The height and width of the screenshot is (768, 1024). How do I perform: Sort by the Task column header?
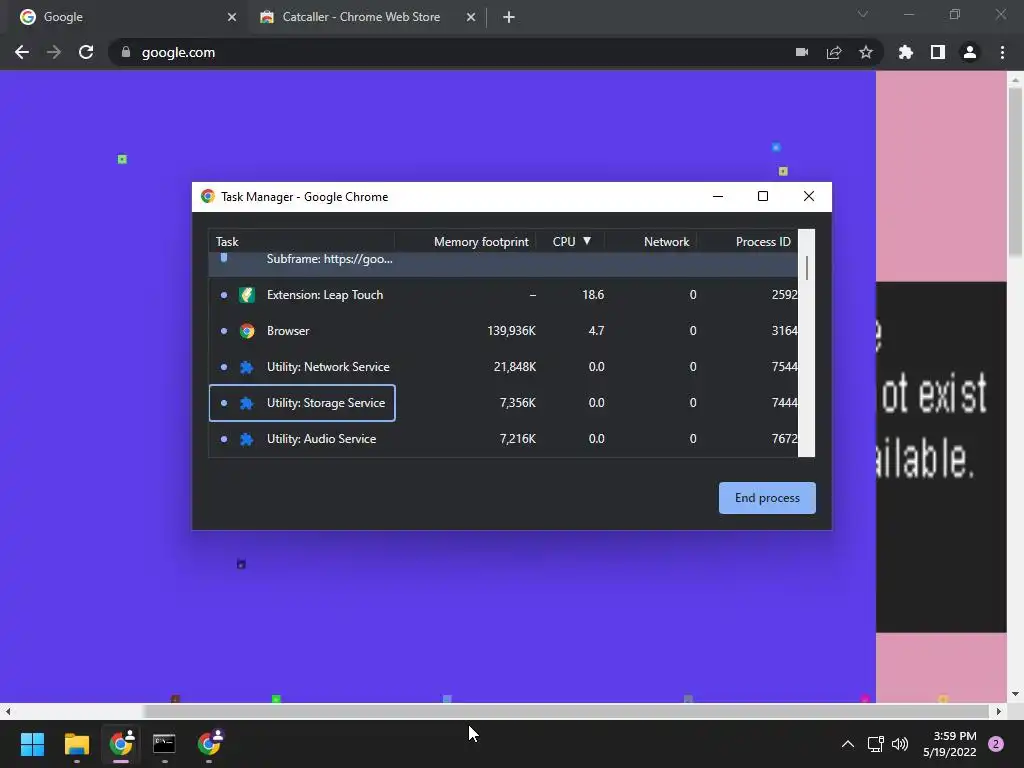point(301,242)
